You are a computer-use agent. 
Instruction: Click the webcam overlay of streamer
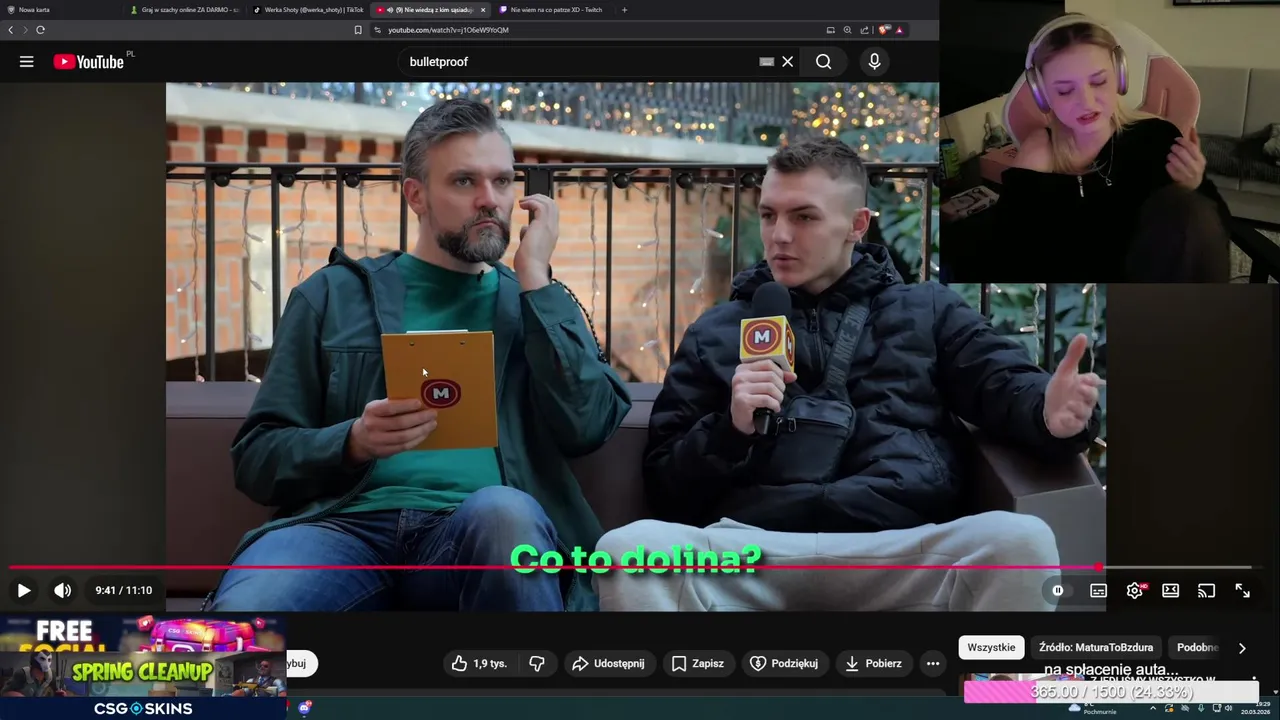tap(1109, 141)
